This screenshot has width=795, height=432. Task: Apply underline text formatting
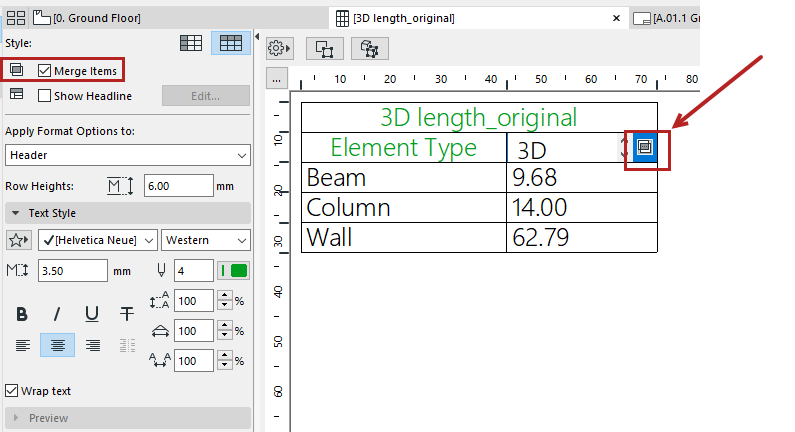tap(92, 314)
